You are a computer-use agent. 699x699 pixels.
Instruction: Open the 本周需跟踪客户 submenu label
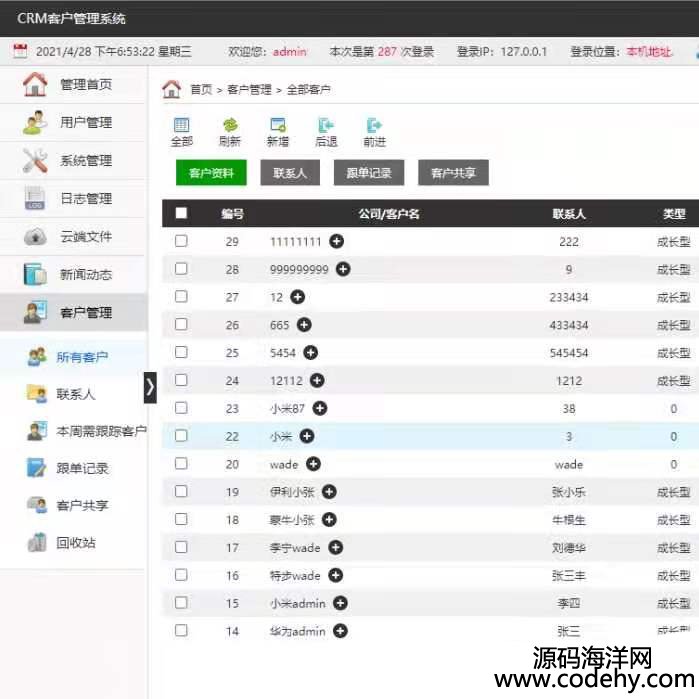[x=102, y=431]
